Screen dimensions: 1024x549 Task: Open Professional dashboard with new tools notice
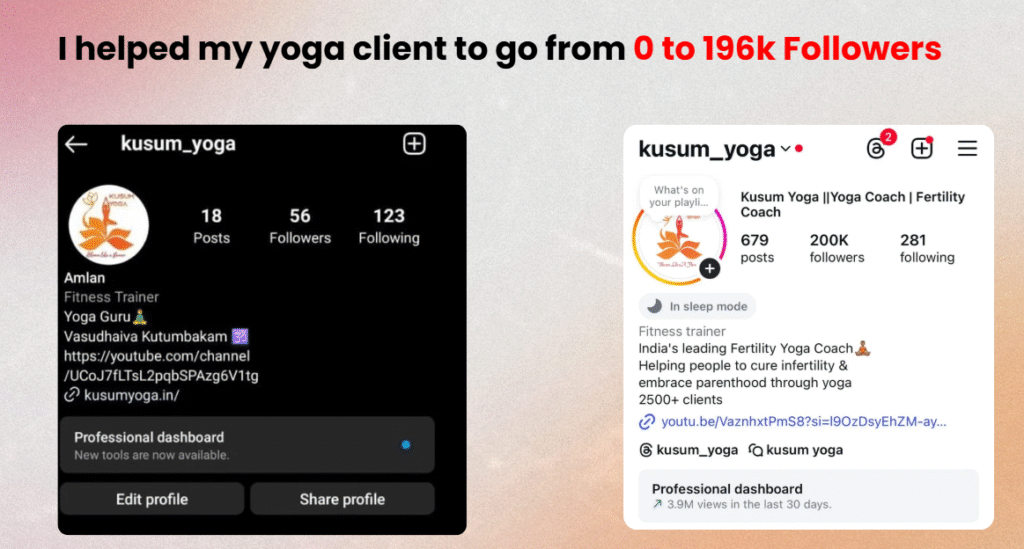click(248, 445)
